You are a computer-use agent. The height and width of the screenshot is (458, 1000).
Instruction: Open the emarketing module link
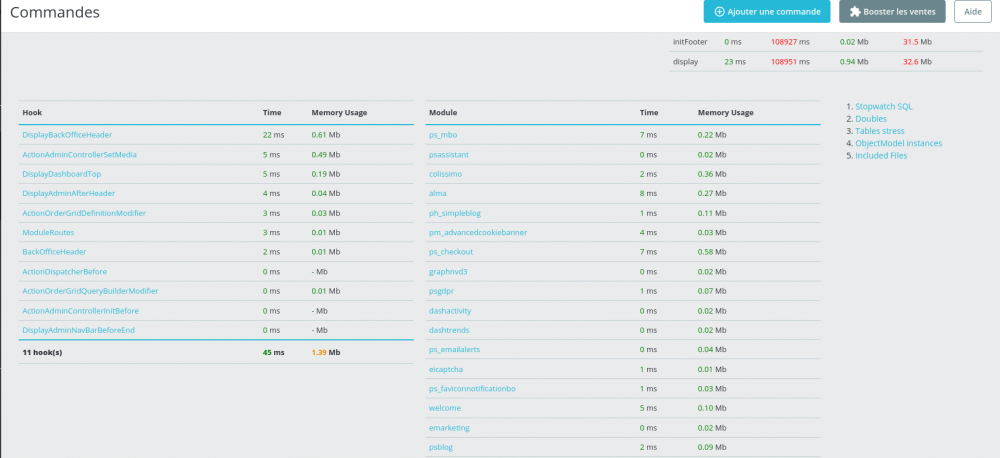point(449,428)
